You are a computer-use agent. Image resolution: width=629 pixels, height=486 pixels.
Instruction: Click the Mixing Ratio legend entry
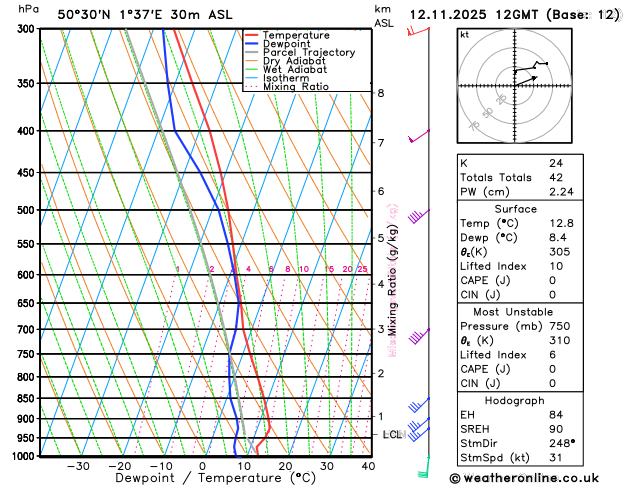tap(287, 87)
